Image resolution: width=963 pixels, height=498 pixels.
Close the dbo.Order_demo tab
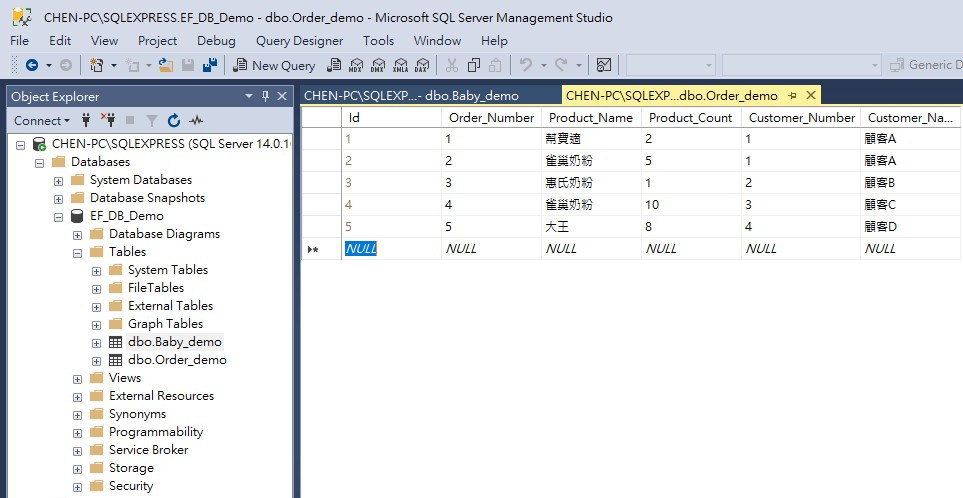811,95
